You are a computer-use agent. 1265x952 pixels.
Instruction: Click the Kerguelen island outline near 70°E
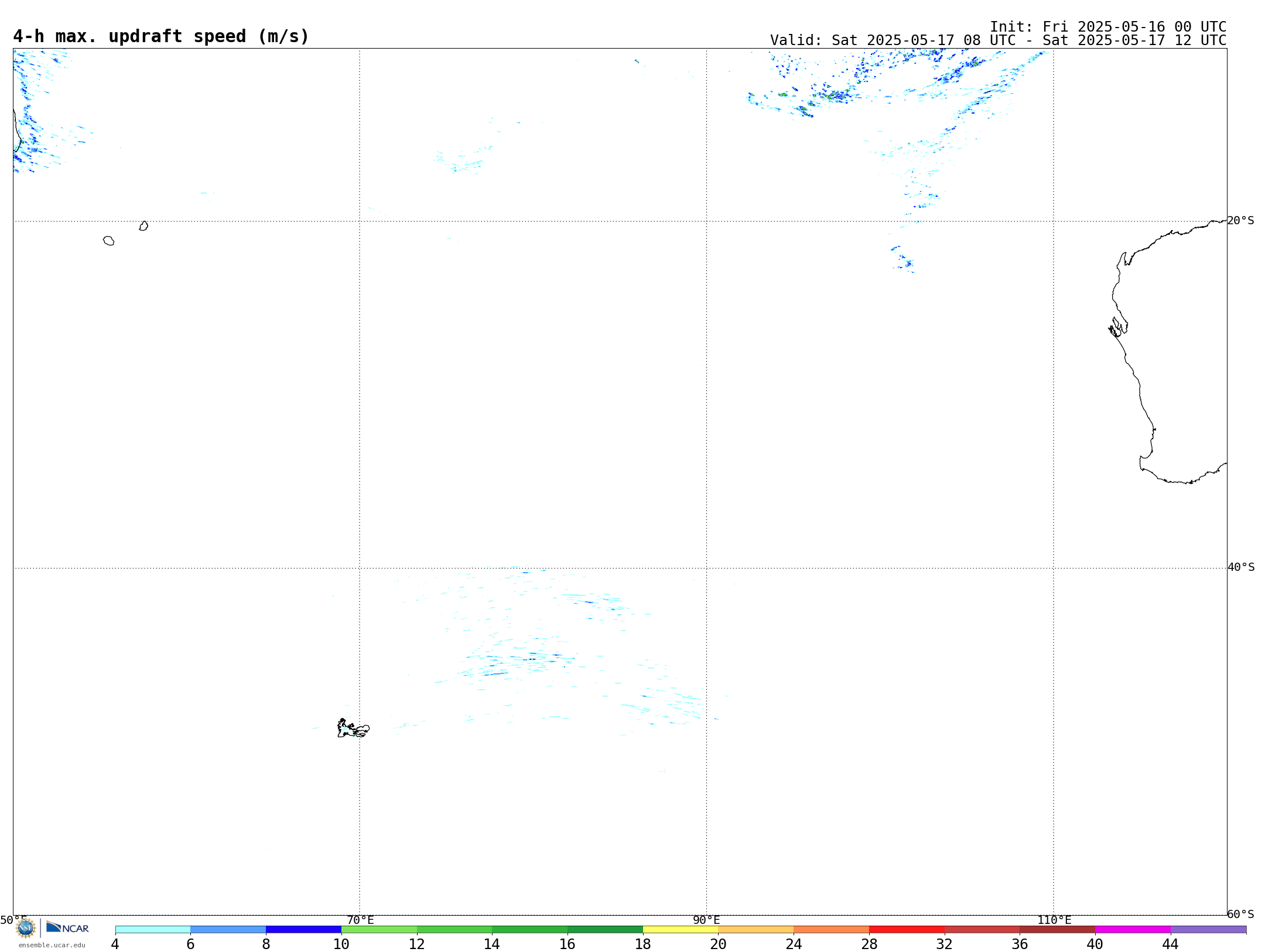tap(353, 728)
